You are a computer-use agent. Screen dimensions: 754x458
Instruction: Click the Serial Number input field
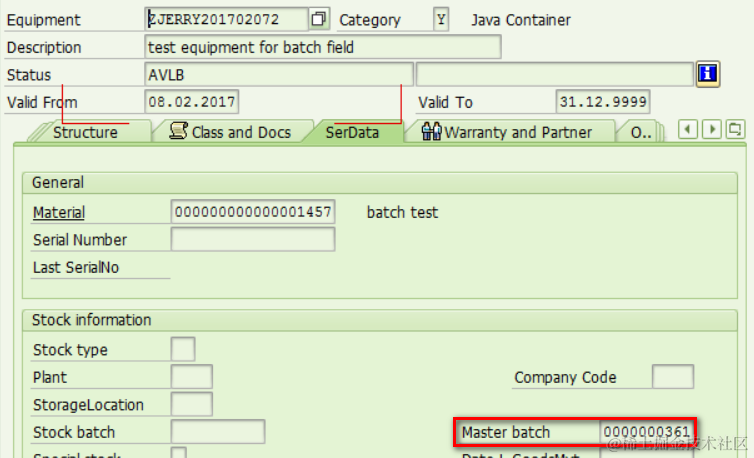253,239
